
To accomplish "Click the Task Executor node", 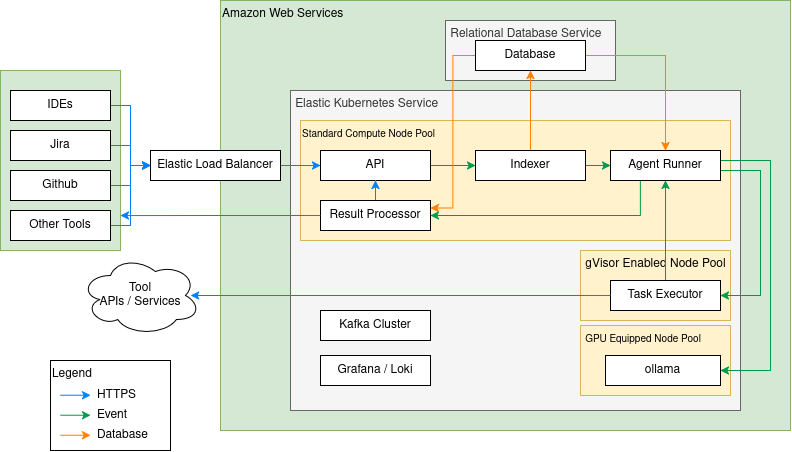I will click(x=665, y=295).
